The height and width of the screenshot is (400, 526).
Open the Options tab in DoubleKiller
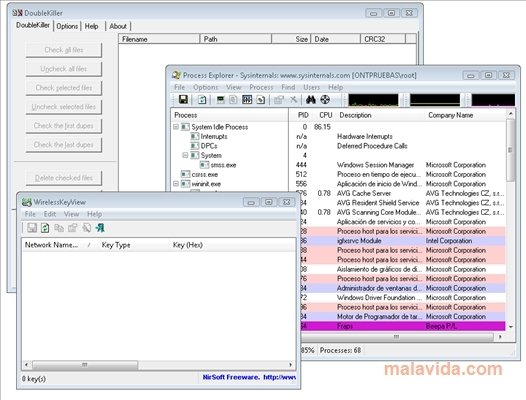[67, 26]
